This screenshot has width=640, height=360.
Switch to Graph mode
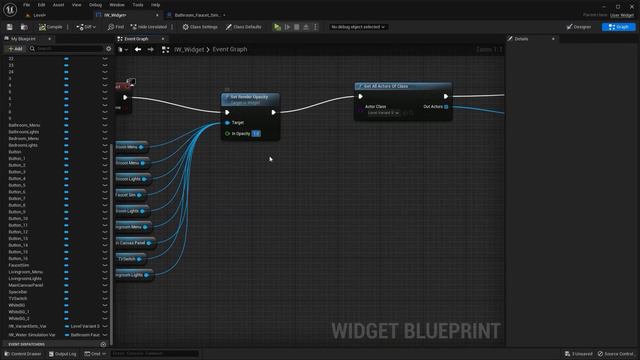[x=619, y=27]
